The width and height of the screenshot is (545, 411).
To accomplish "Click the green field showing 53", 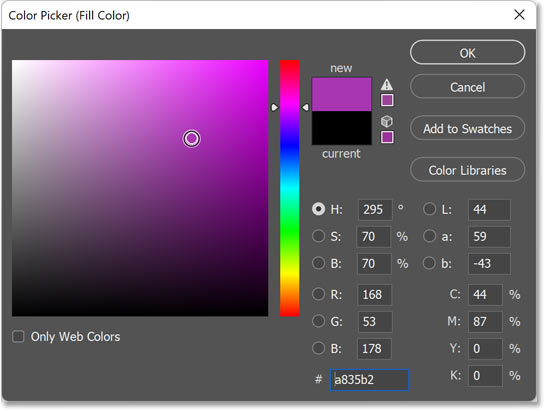I will [x=374, y=322].
